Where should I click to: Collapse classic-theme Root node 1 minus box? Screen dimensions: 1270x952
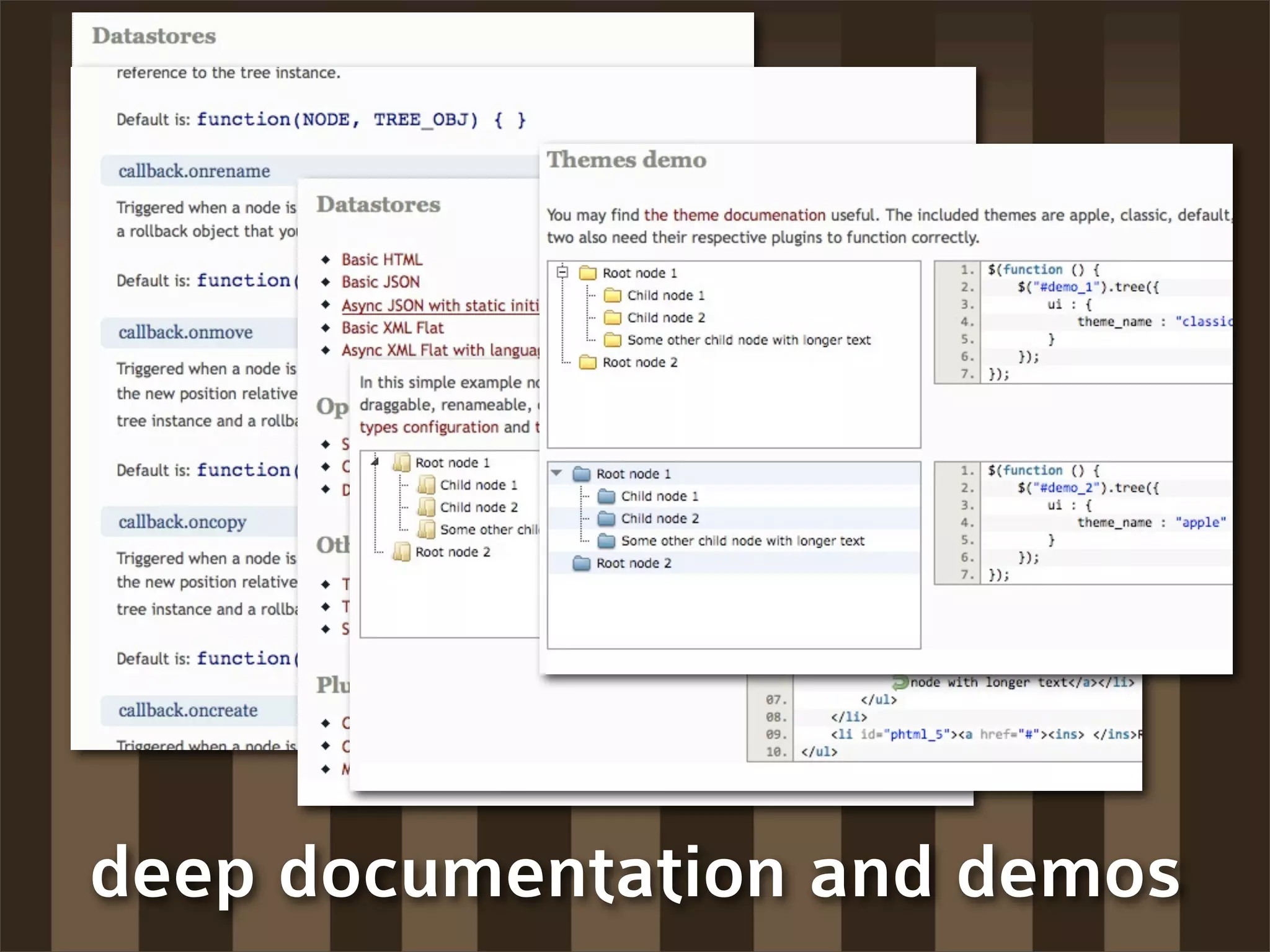pyautogui.click(x=562, y=272)
